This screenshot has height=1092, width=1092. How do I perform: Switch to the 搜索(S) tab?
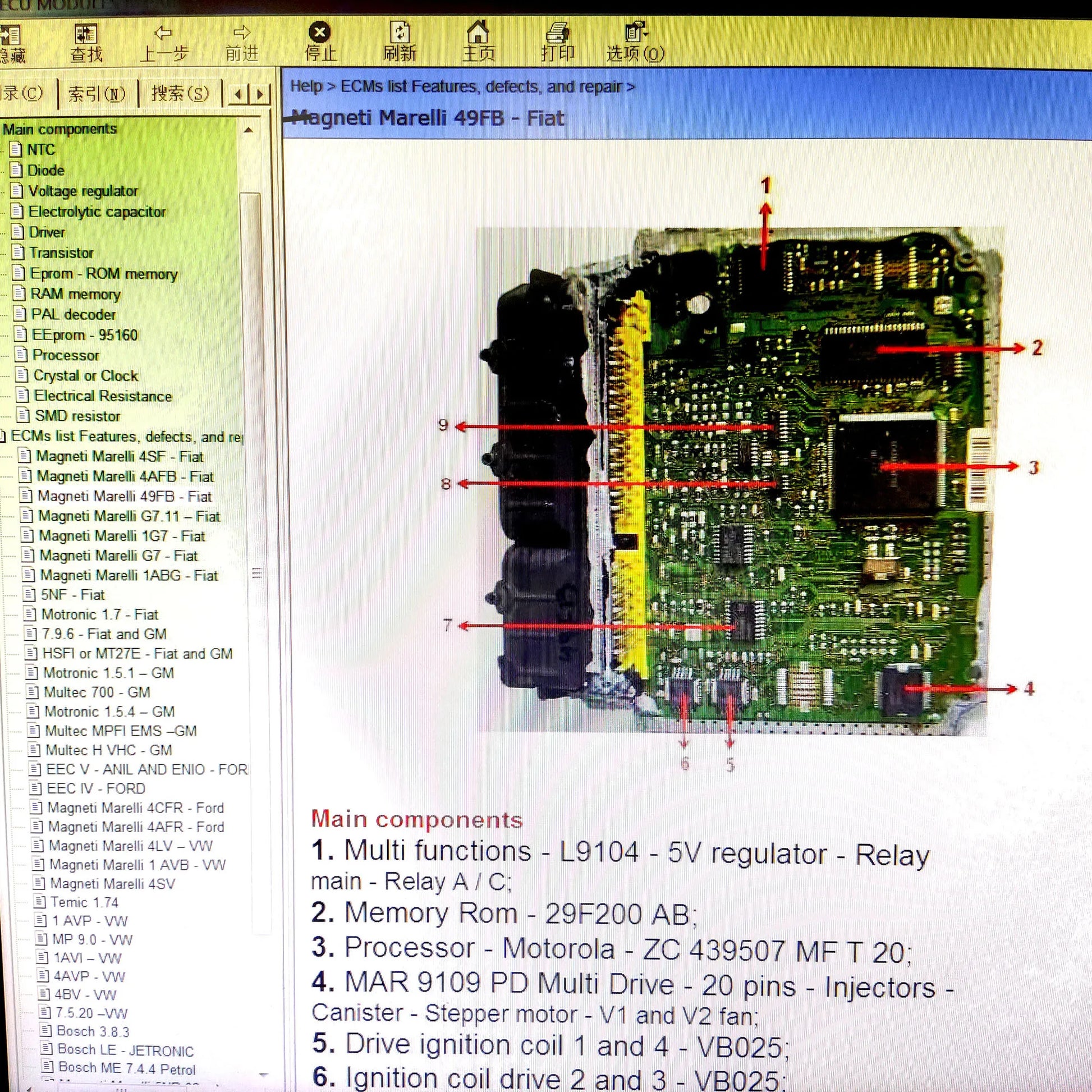[x=180, y=93]
